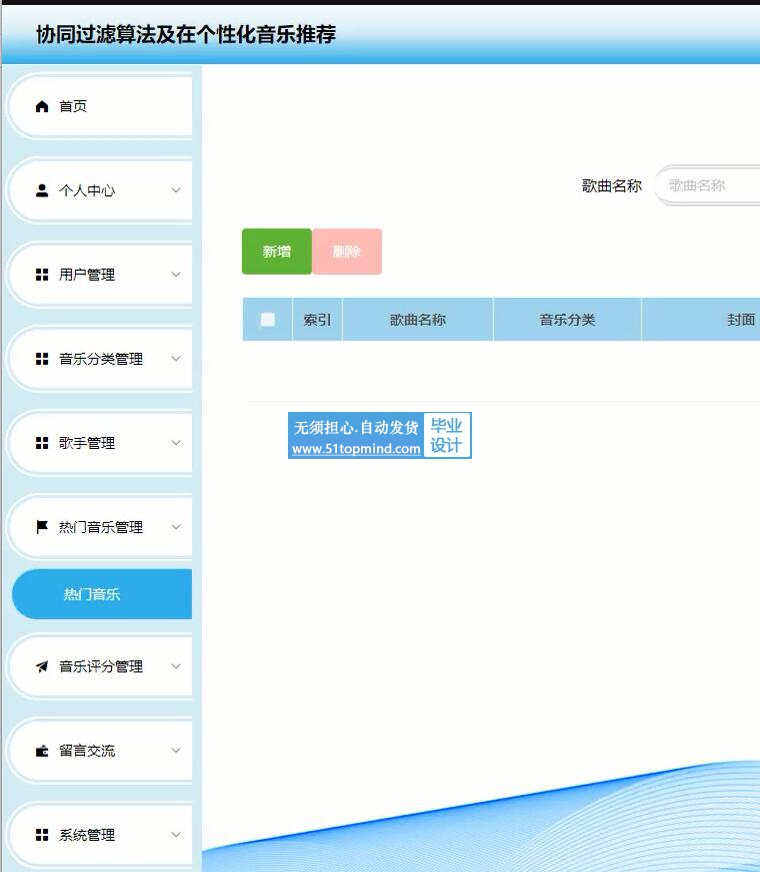The image size is (760, 872).
Task: Select the 音乐分类管理 menu label
Action: tap(101, 359)
